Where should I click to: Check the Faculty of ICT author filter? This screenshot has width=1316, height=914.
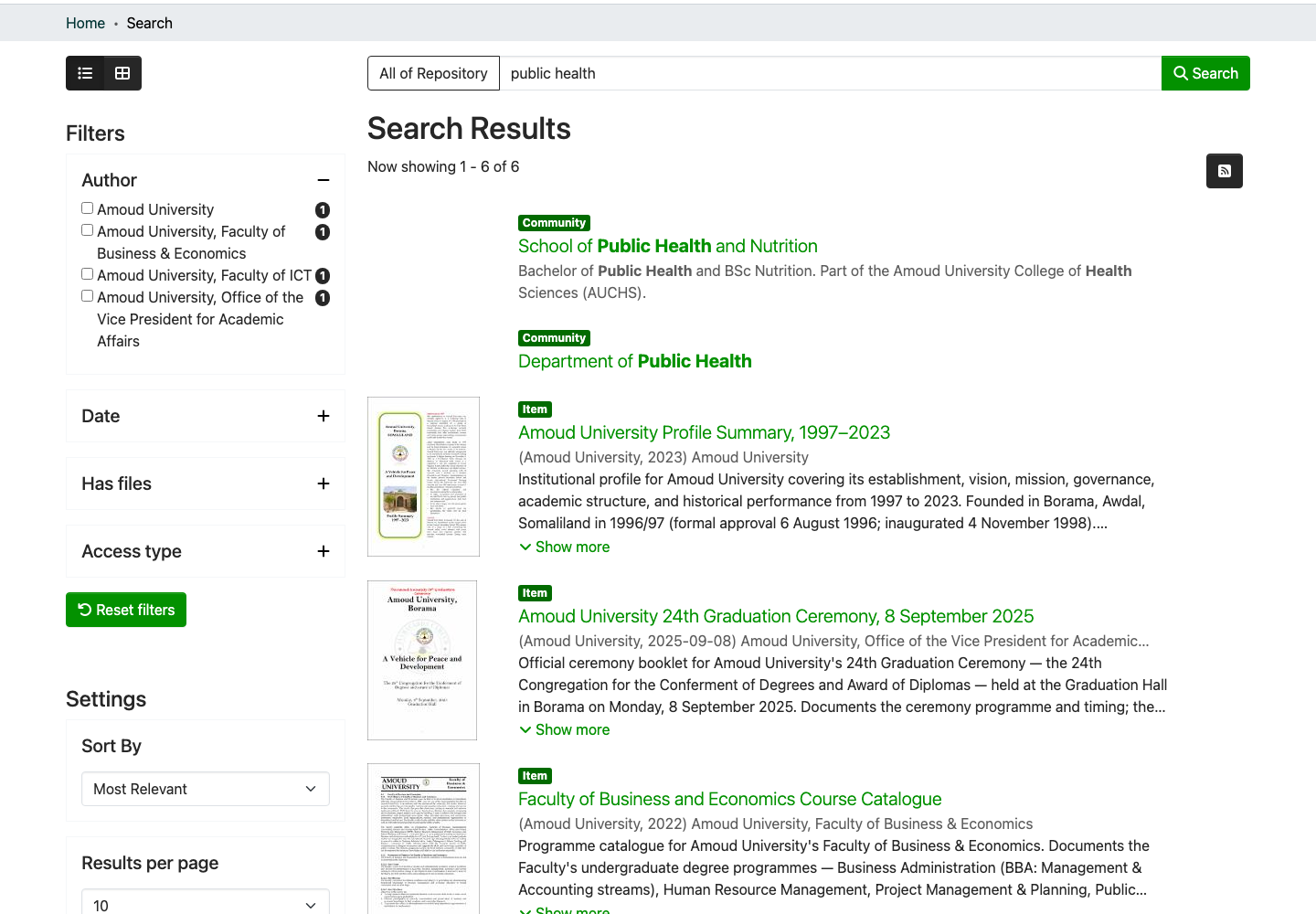88,274
